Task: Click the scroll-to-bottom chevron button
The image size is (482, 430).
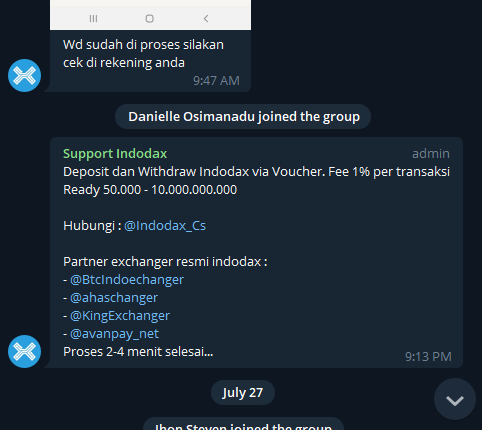Action: [455, 399]
